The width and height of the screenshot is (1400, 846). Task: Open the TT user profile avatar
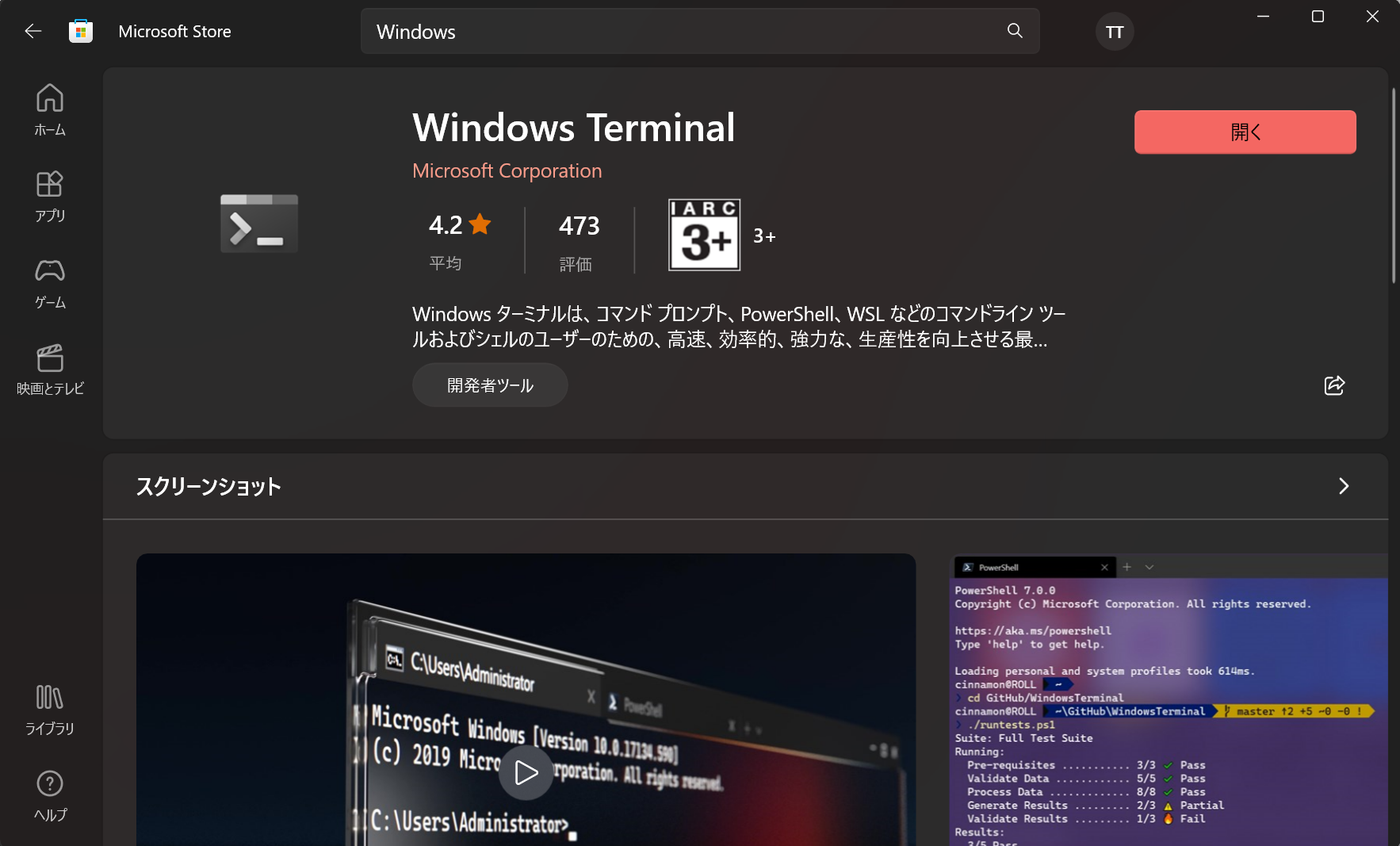coord(1115,32)
